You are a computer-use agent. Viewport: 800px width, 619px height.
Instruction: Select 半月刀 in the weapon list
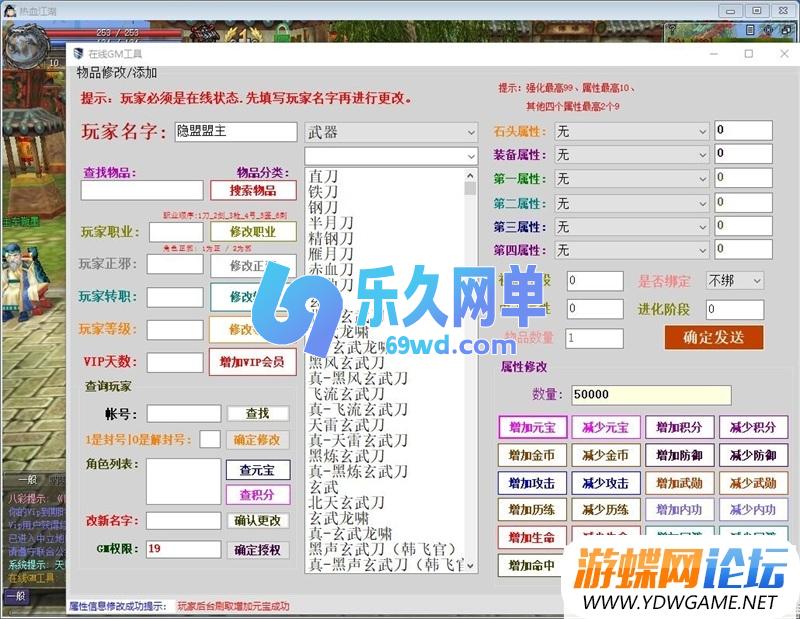click(331, 223)
